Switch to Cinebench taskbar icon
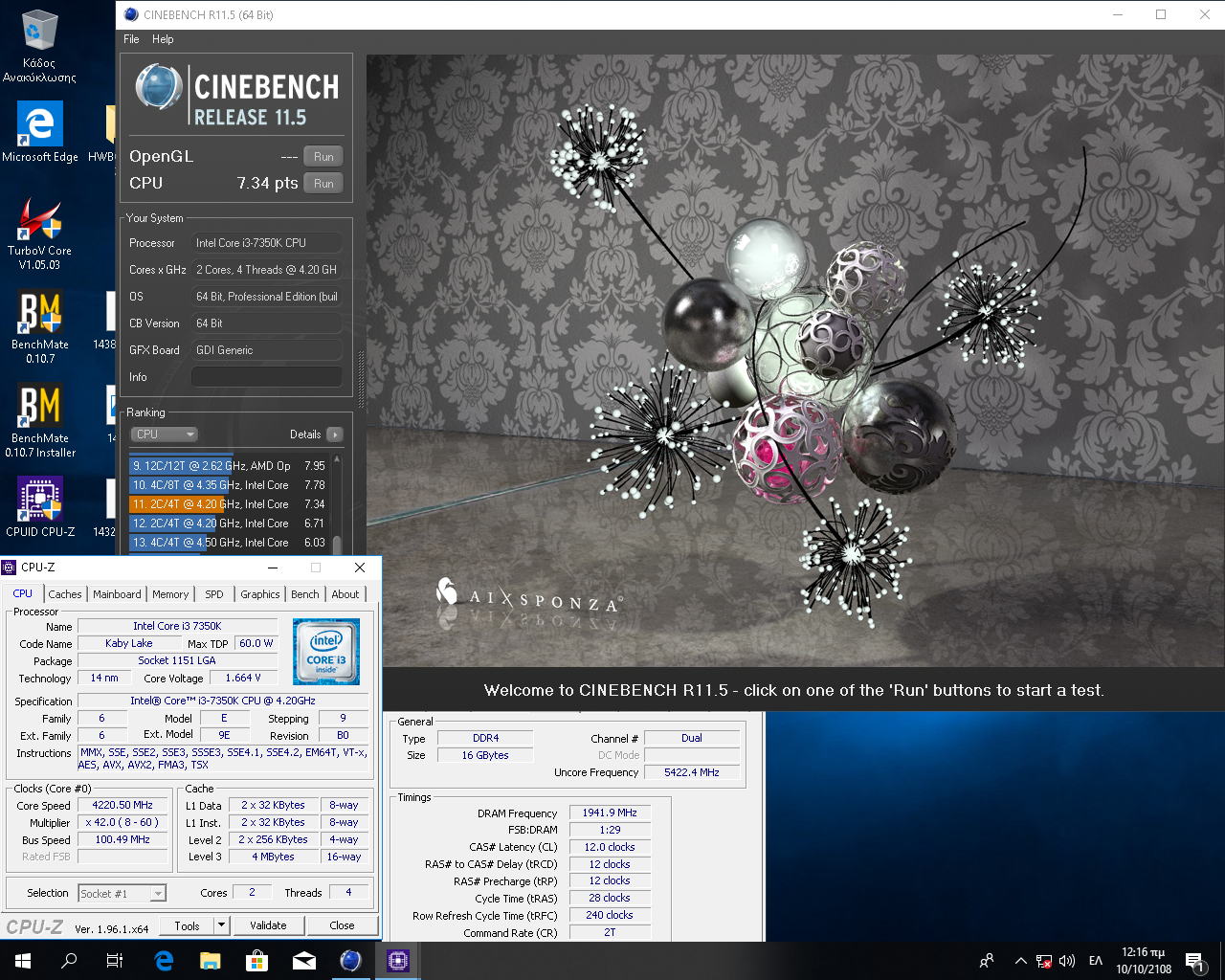The height and width of the screenshot is (980, 1225). [x=351, y=961]
